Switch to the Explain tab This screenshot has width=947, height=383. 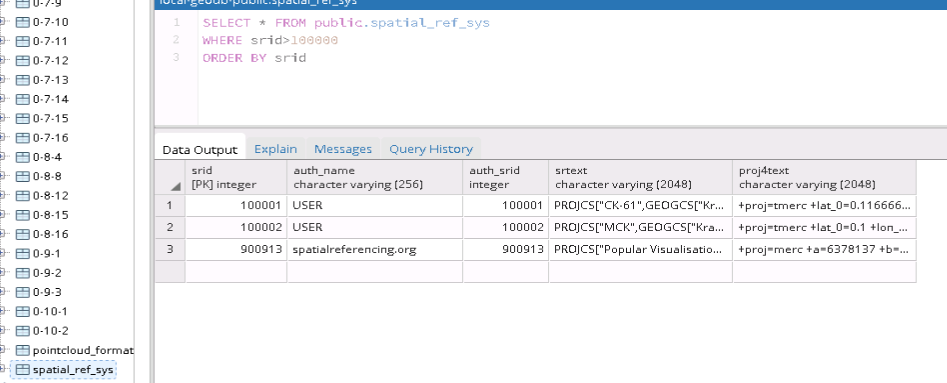tap(275, 149)
